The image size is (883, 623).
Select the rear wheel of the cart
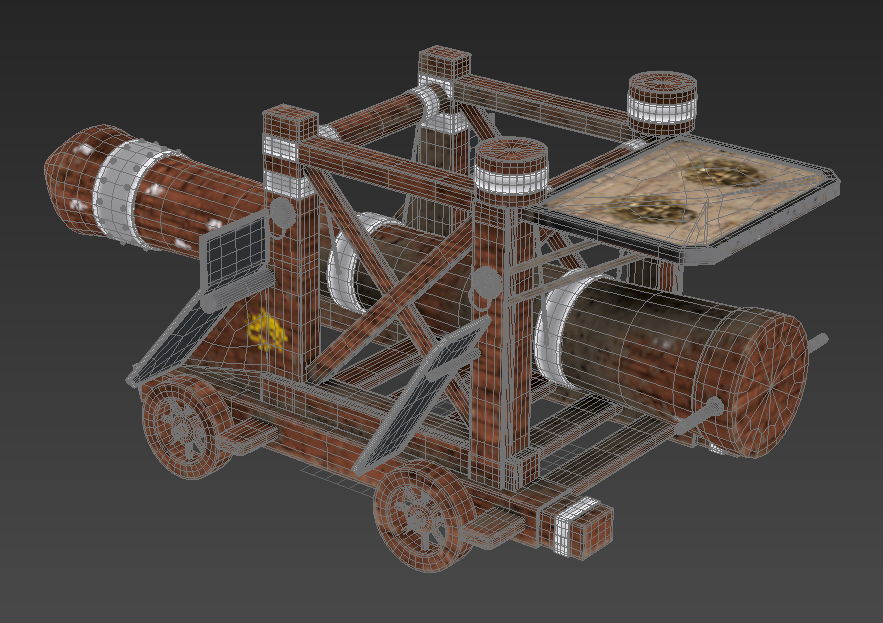[183, 427]
